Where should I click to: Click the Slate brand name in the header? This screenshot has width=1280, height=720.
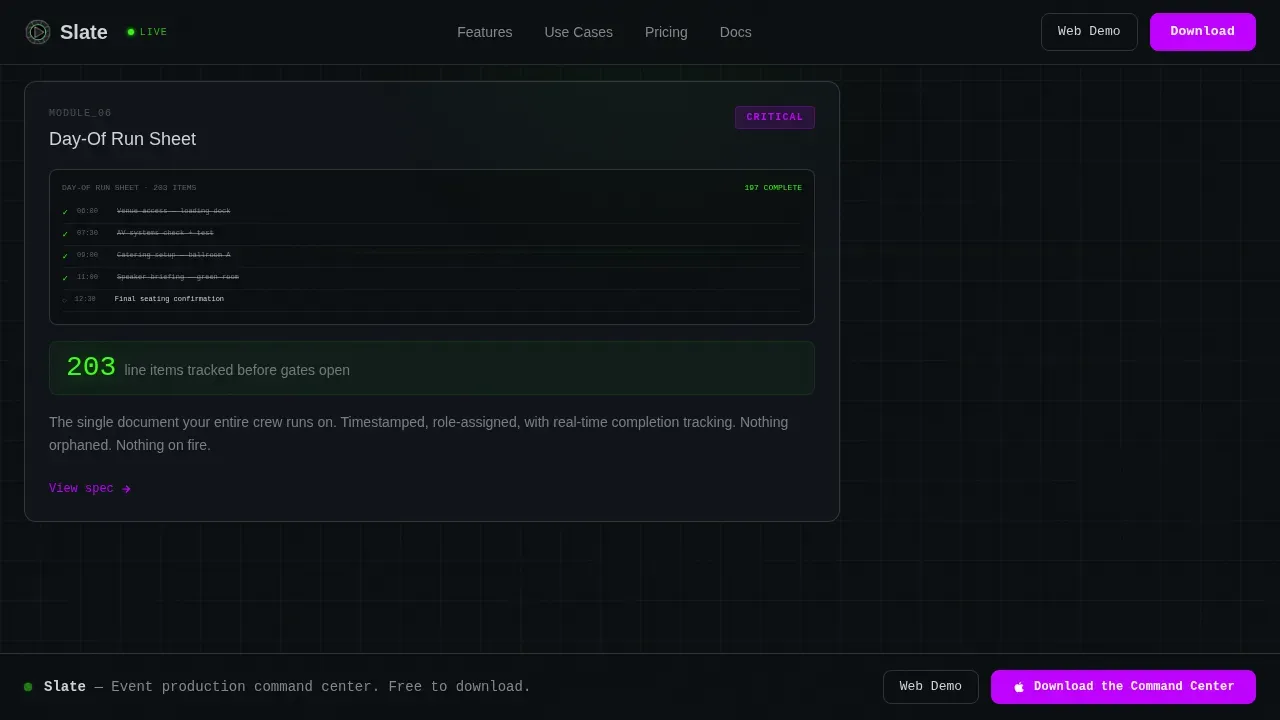click(x=84, y=32)
